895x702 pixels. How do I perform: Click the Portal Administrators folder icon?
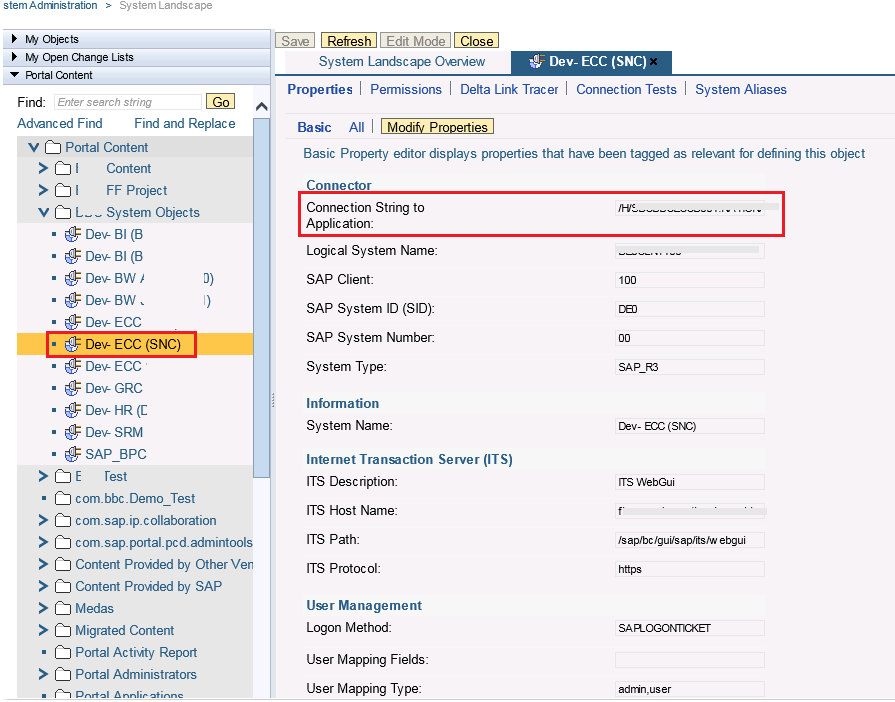(x=64, y=674)
